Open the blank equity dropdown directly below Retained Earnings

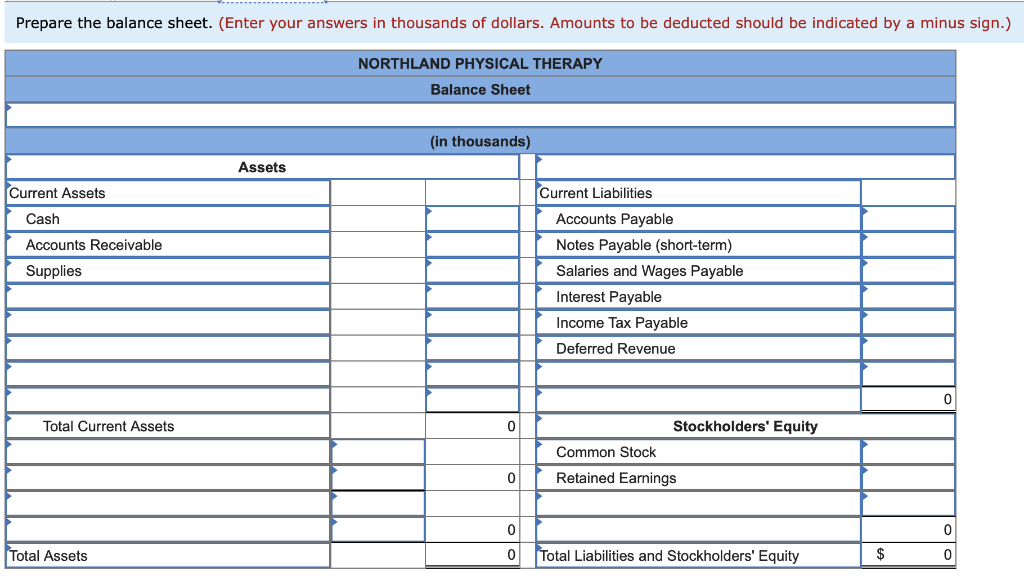[x=698, y=504]
